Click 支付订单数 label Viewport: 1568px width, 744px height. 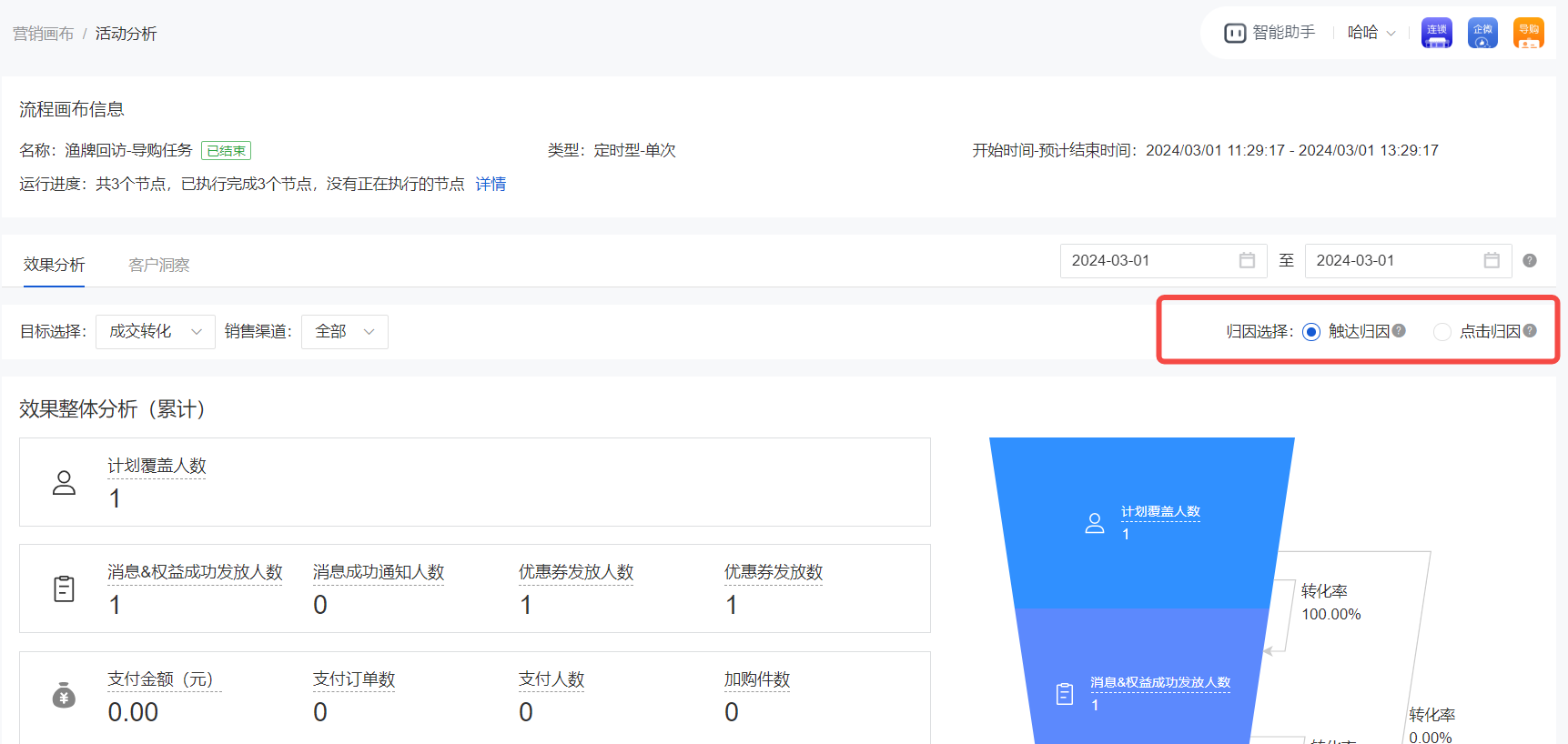coord(354,679)
